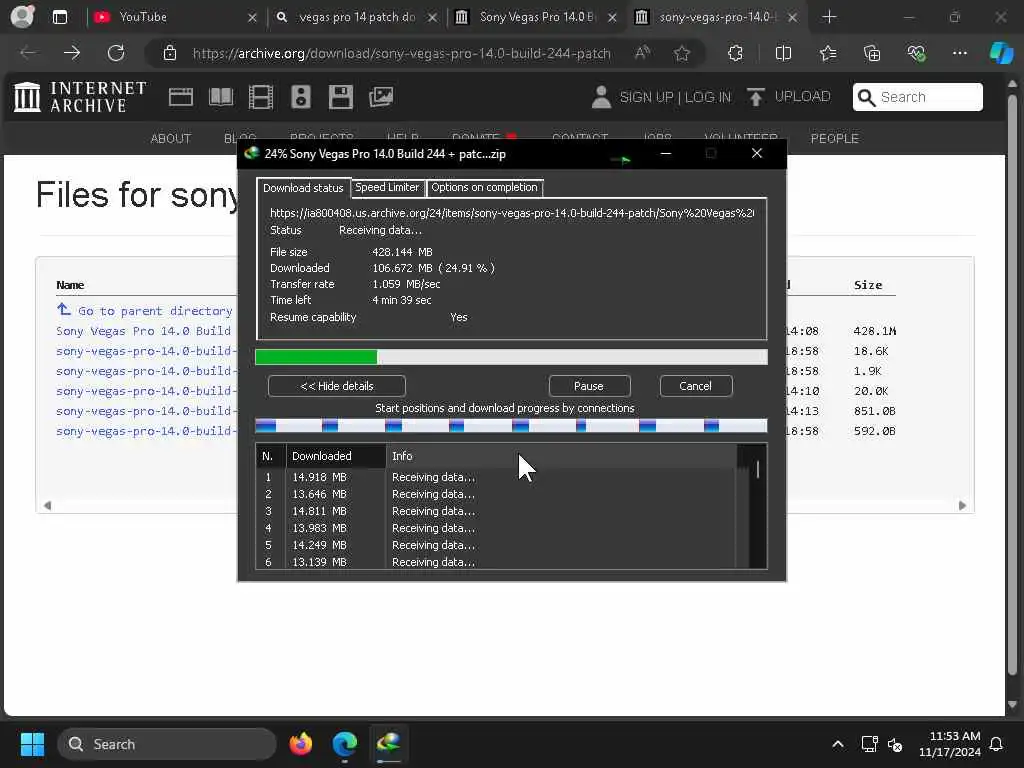This screenshot has width=1024, height=768.
Task: Switch to Edge in the taskbar
Action: click(x=345, y=744)
